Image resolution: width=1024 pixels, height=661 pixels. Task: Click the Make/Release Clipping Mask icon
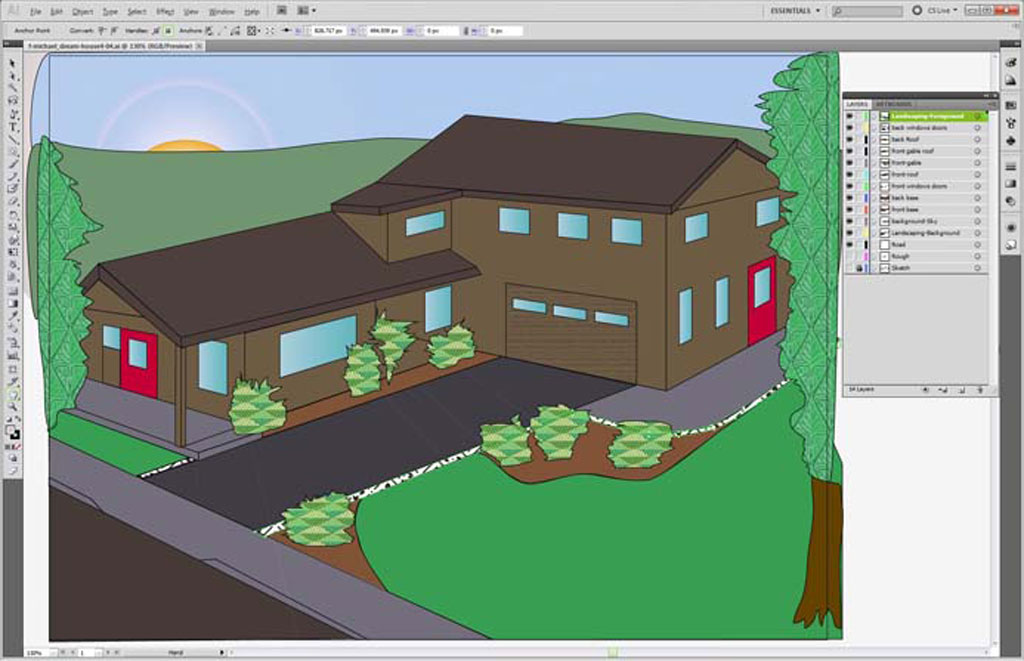coord(925,389)
